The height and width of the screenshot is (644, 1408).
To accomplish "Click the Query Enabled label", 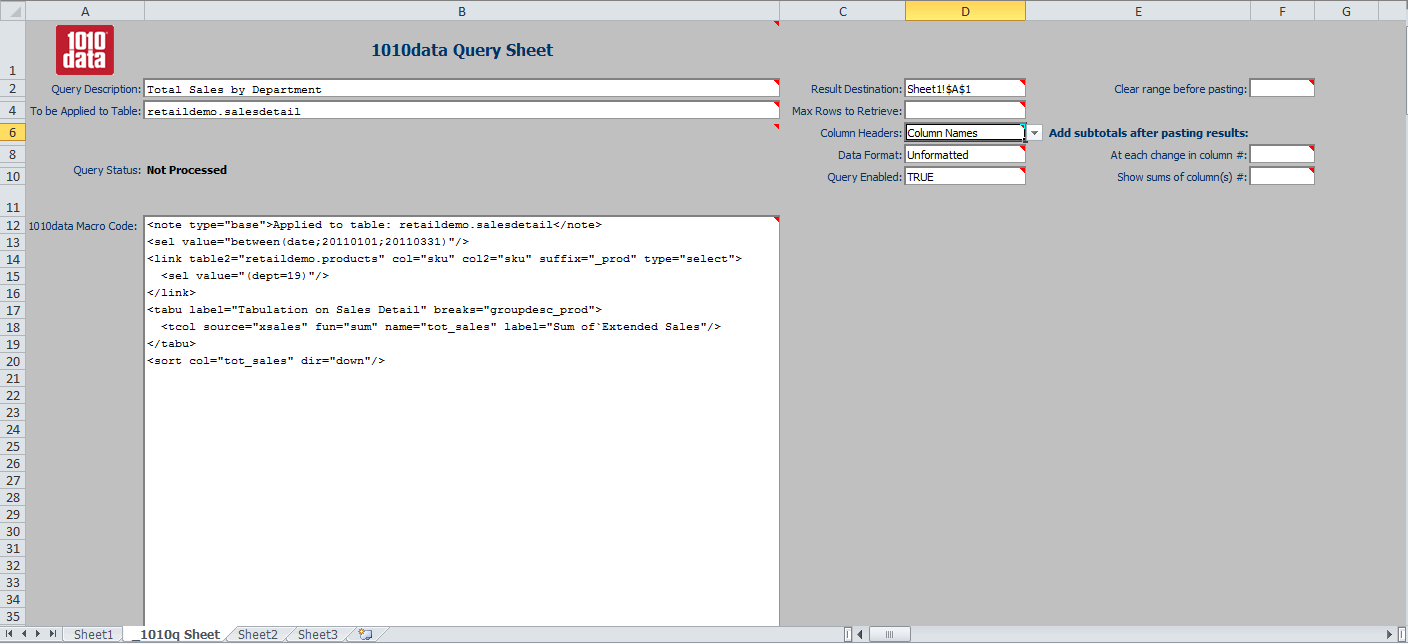I will coord(865,177).
